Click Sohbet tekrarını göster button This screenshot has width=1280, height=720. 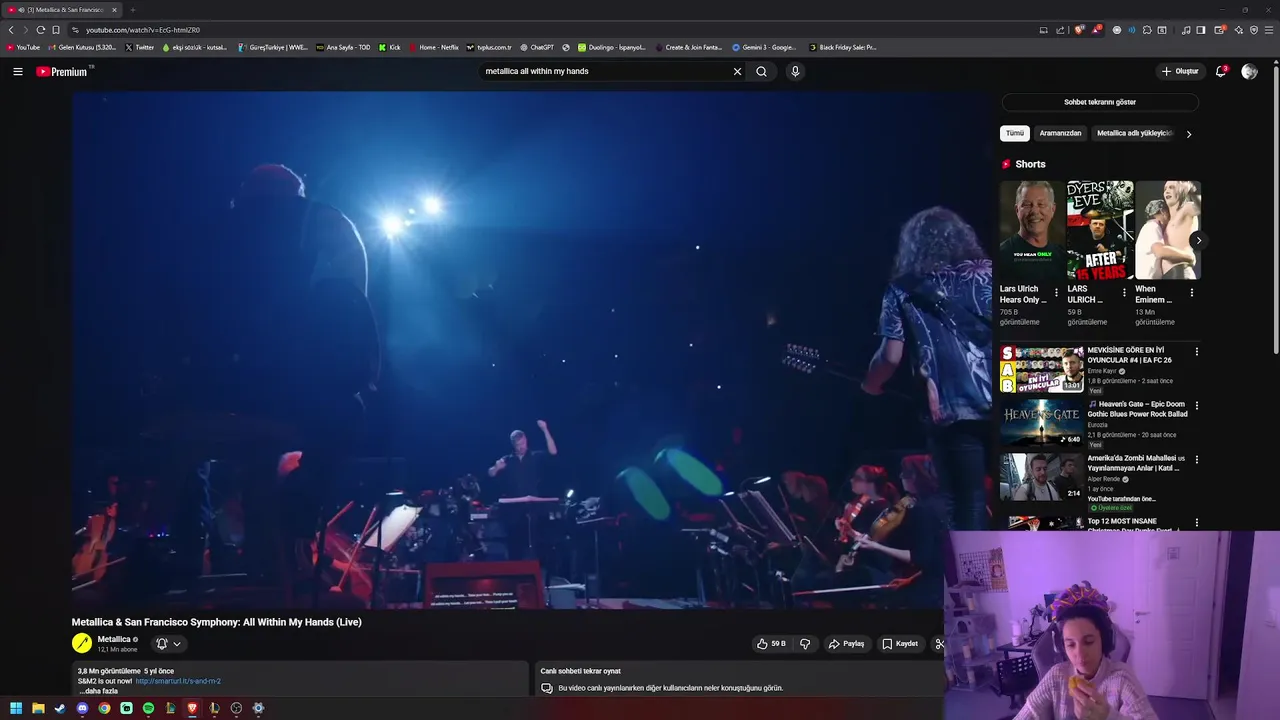point(1099,102)
